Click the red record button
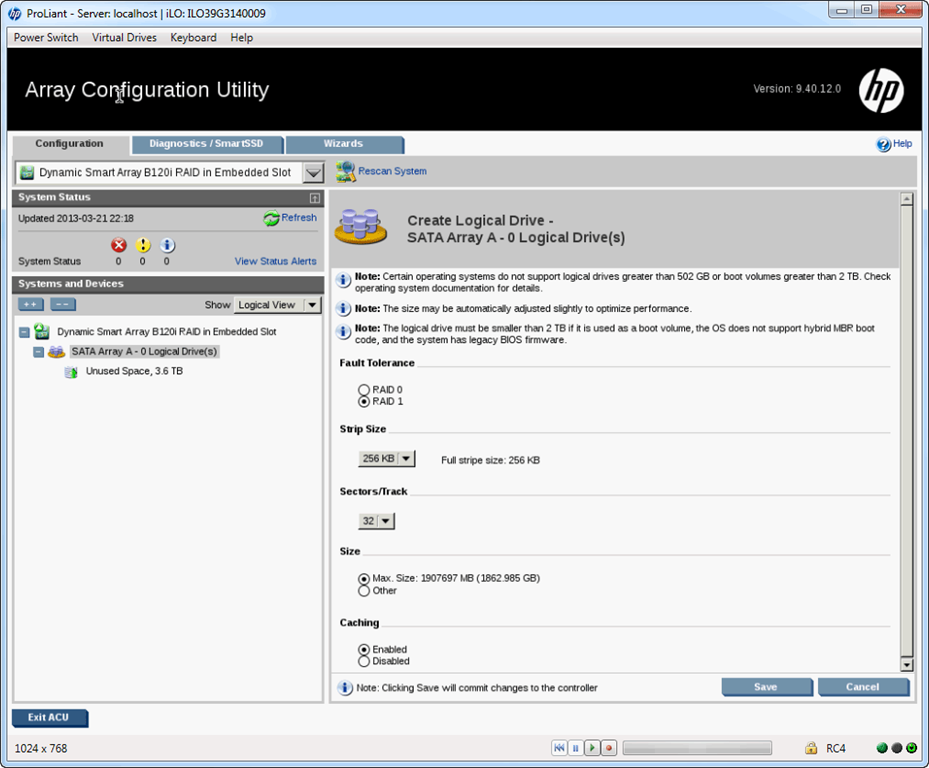The image size is (929, 768). [x=608, y=748]
